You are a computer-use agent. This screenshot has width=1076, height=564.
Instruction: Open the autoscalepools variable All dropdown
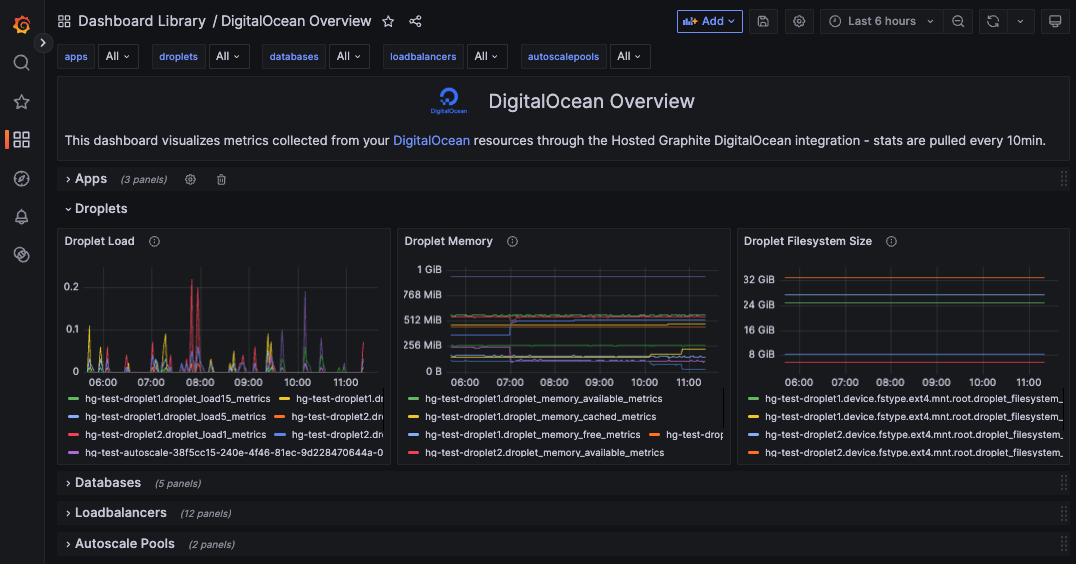coord(629,56)
